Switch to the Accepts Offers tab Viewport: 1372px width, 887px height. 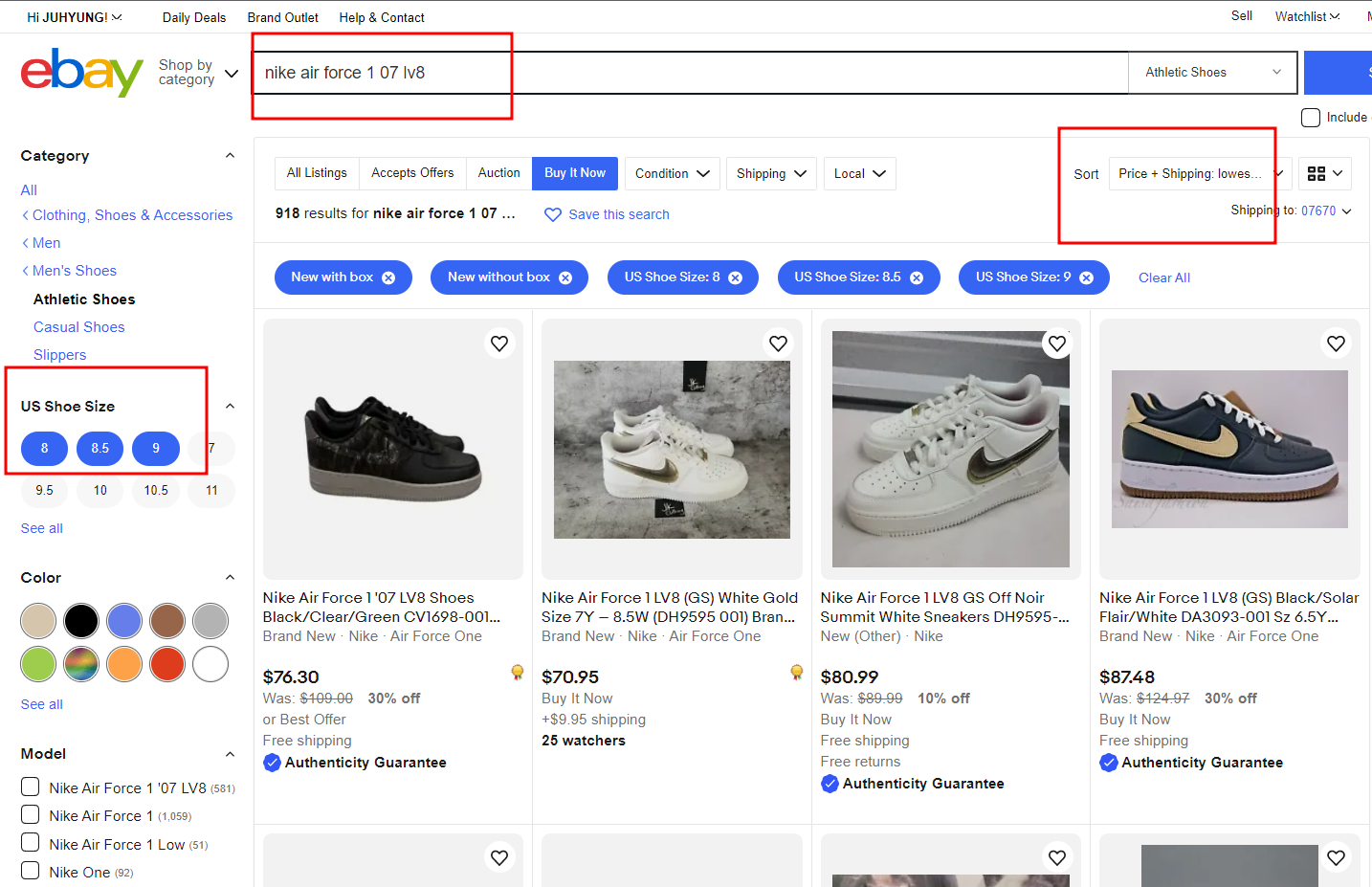click(x=412, y=173)
